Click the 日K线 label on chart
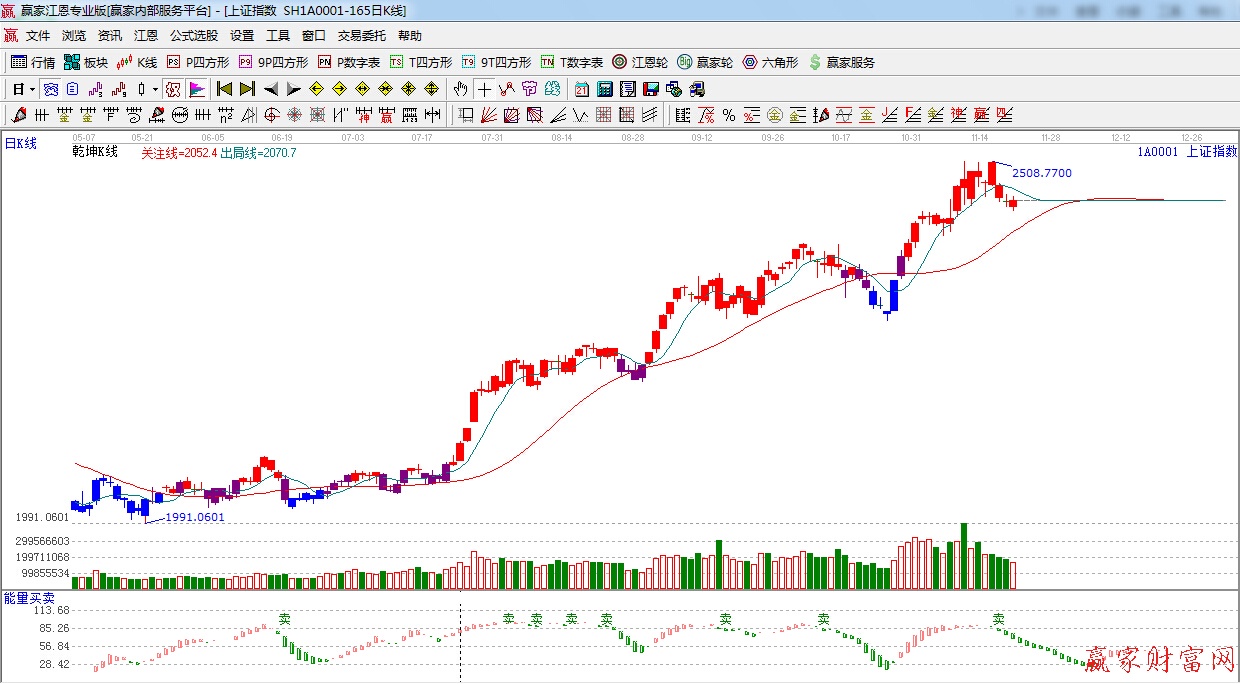This screenshot has height=684, width=1240. pyautogui.click(x=21, y=144)
